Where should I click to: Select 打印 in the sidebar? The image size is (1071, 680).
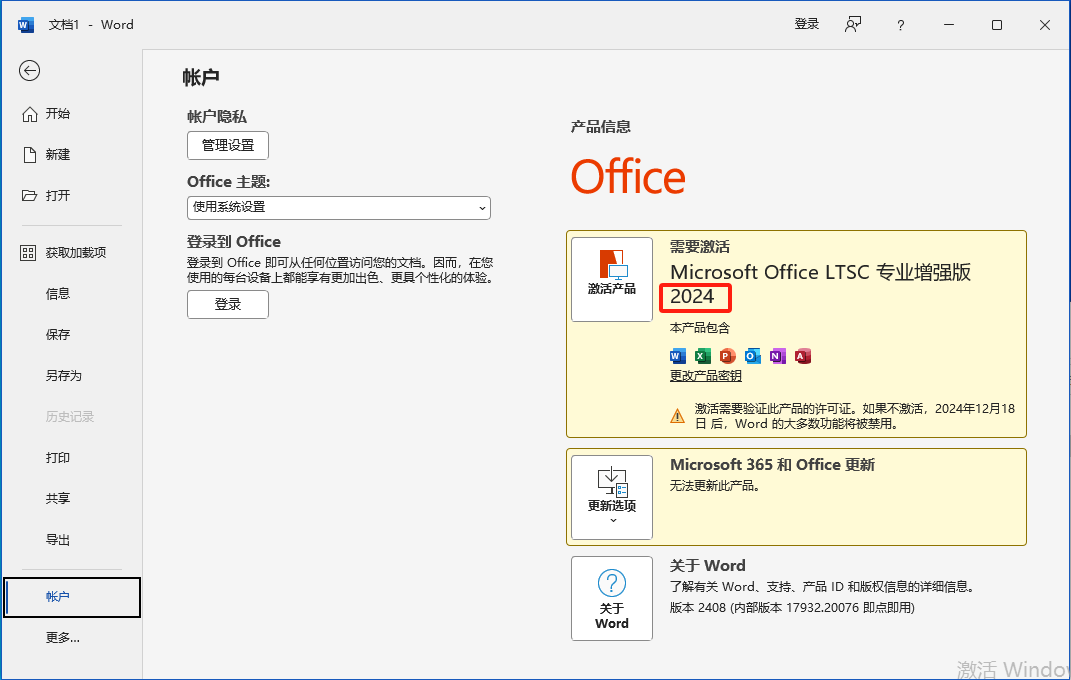[x=72, y=457]
